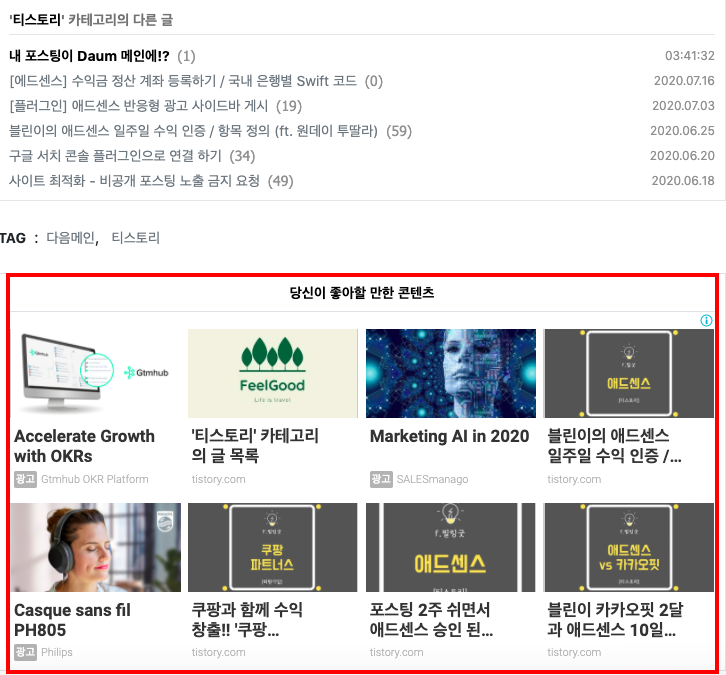
Task: Open 'Casque sans fil PH805' title
Action: tap(72, 620)
